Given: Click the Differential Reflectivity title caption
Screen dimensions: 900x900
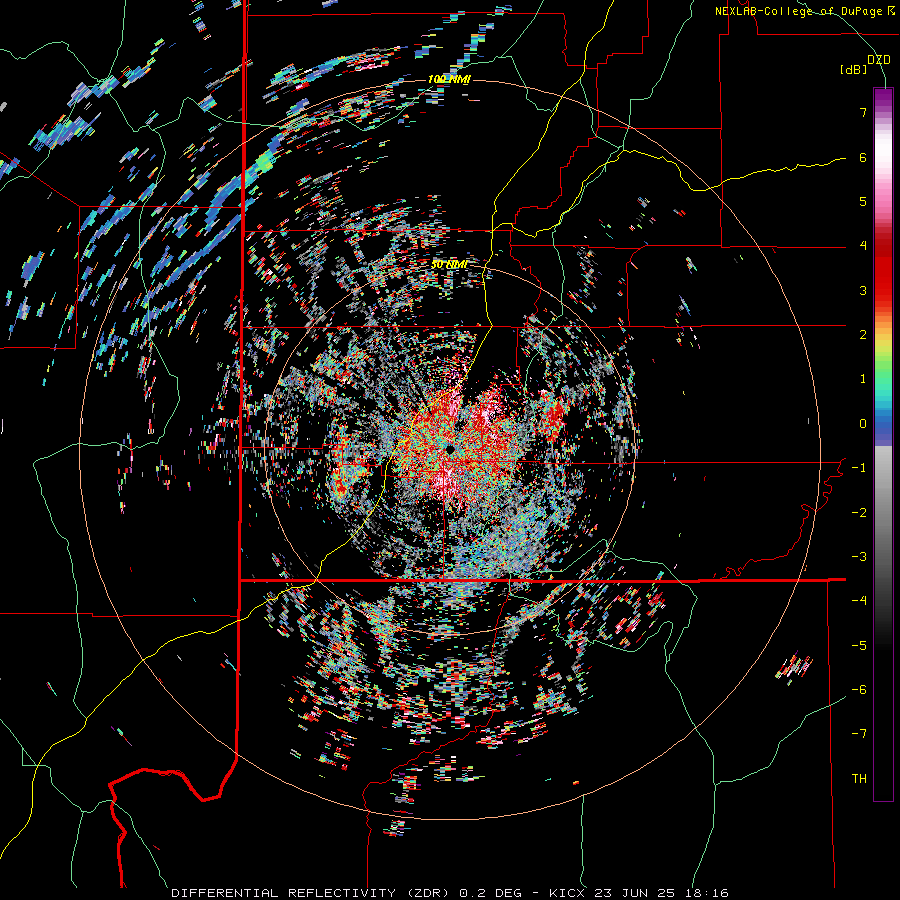Looking at the screenshot, I should click(x=450, y=893).
